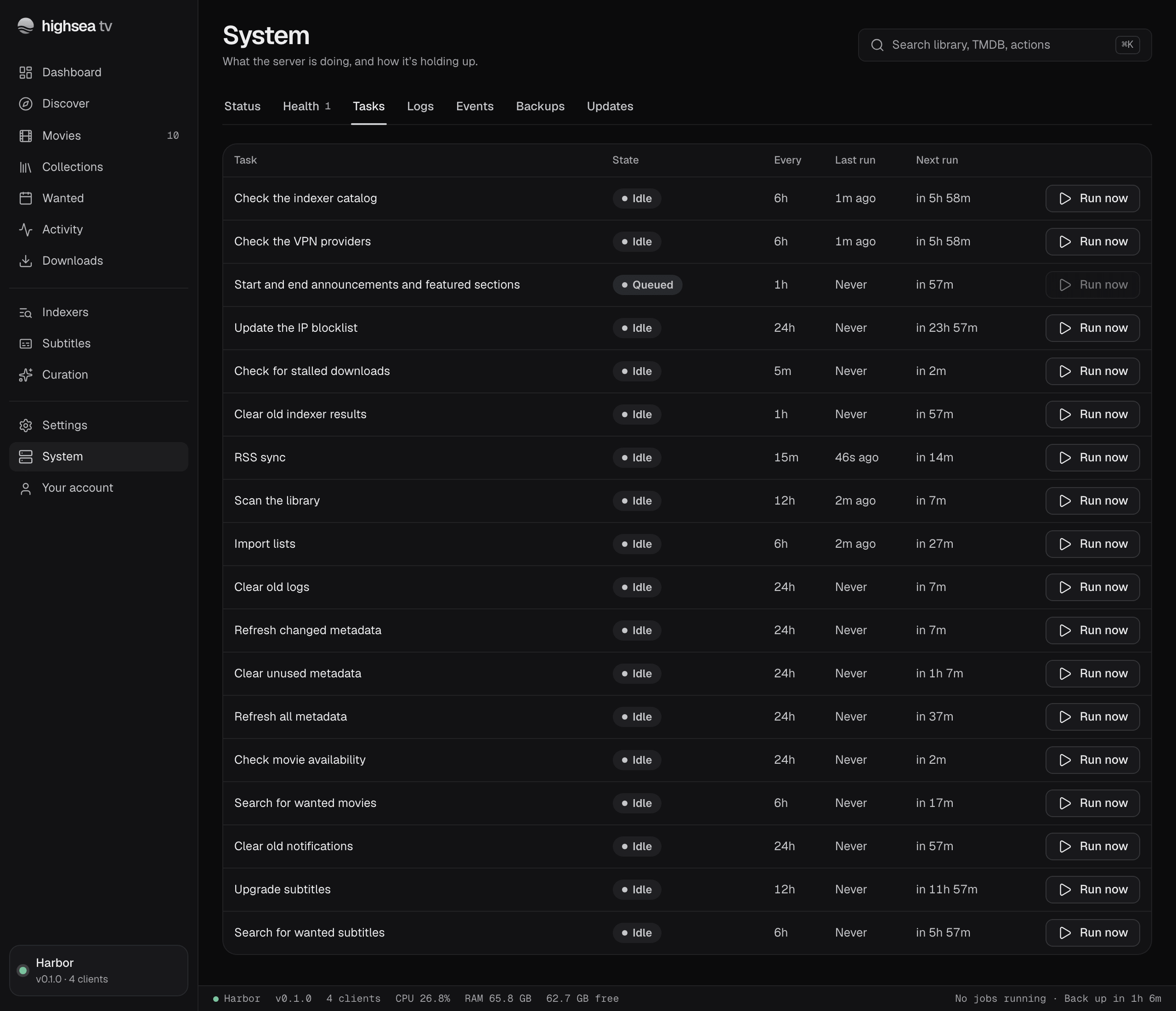Image resolution: width=1176 pixels, height=1011 pixels.
Task: Click the Queued state badge
Action: tap(647, 285)
